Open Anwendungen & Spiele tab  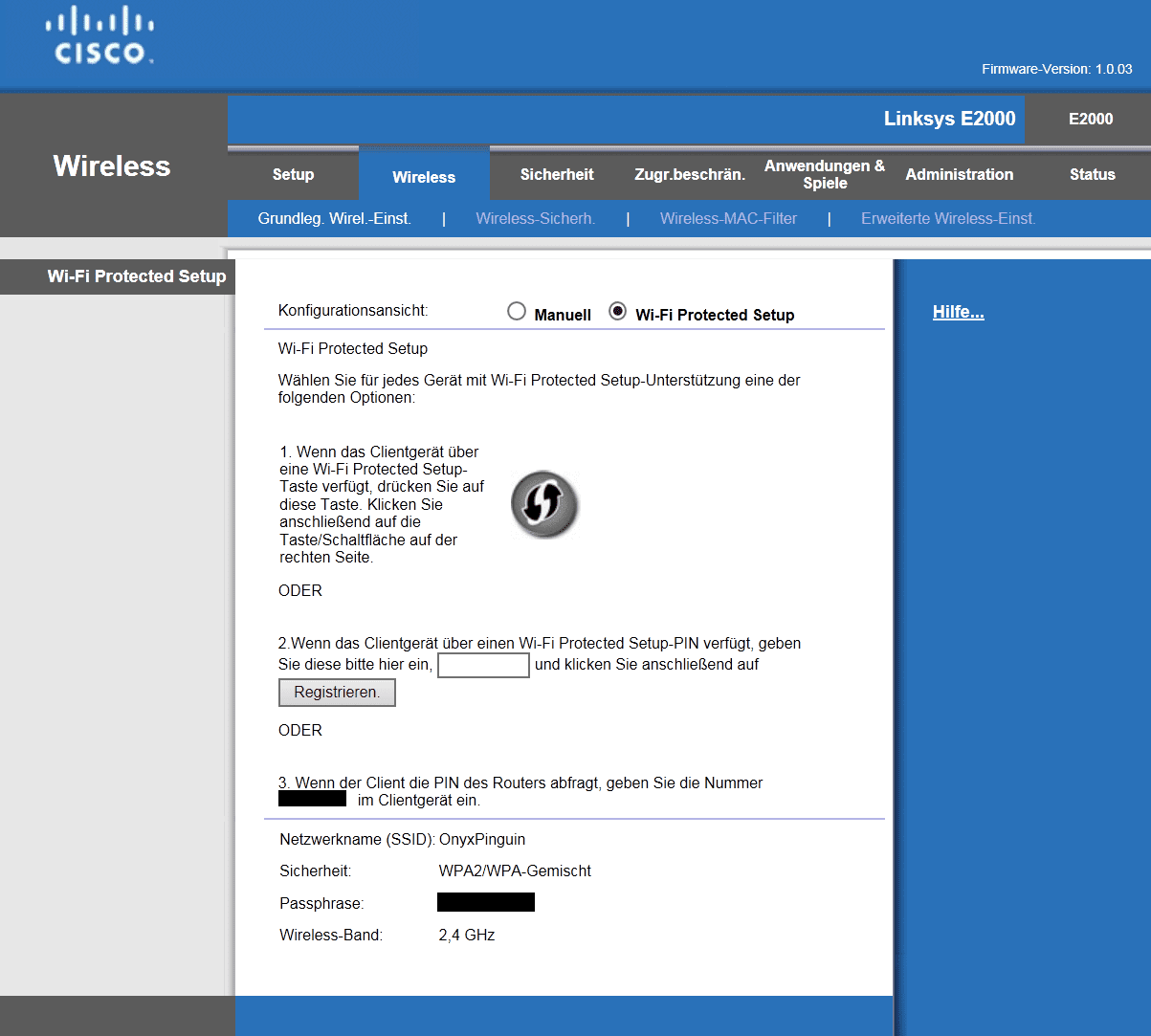click(825, 174)
